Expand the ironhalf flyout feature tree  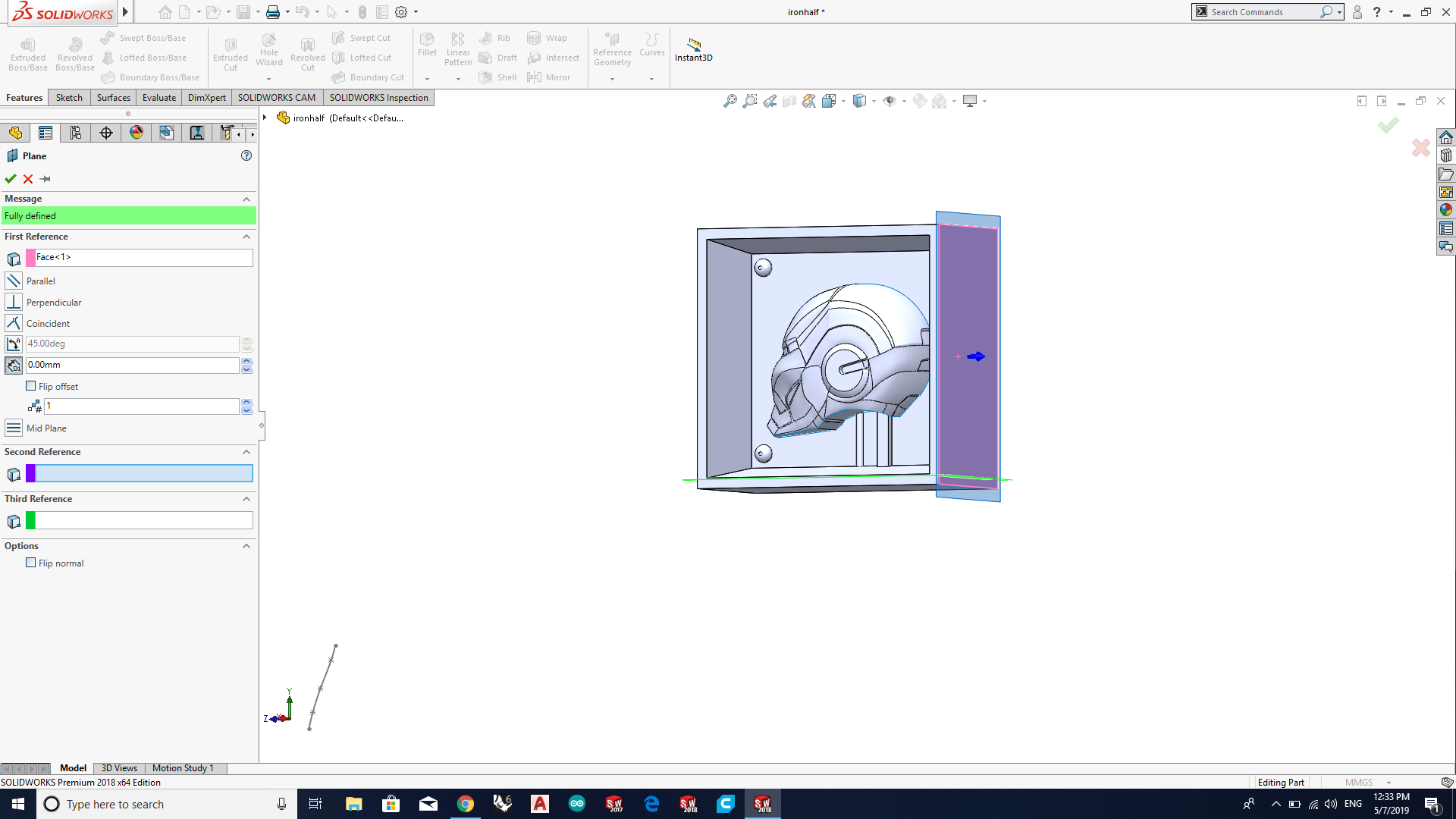tap(265, 118)
